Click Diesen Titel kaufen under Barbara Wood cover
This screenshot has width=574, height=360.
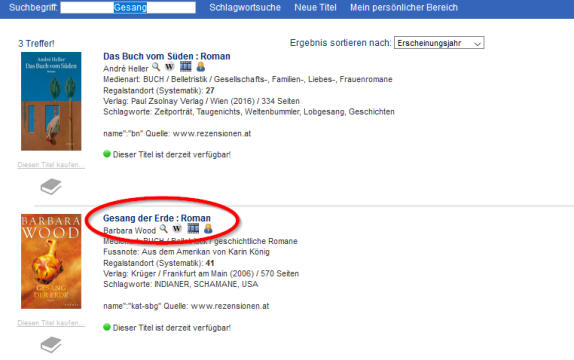pyautogui.click(x=51, y=323)
